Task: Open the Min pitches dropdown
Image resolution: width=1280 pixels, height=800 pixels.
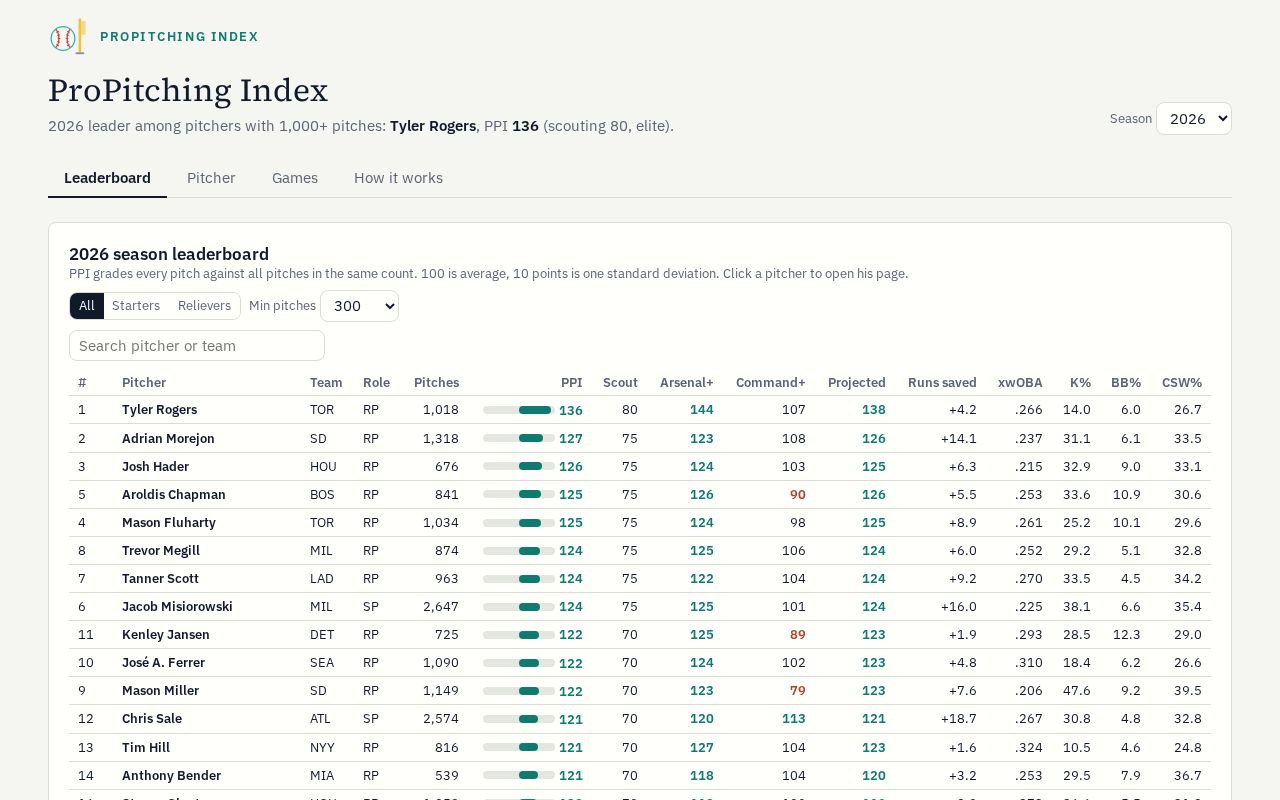Action: 359,306
